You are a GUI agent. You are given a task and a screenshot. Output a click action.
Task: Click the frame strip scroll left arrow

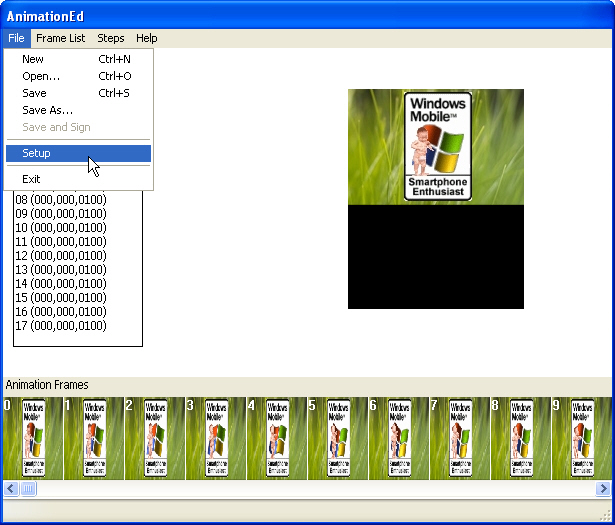11,489
